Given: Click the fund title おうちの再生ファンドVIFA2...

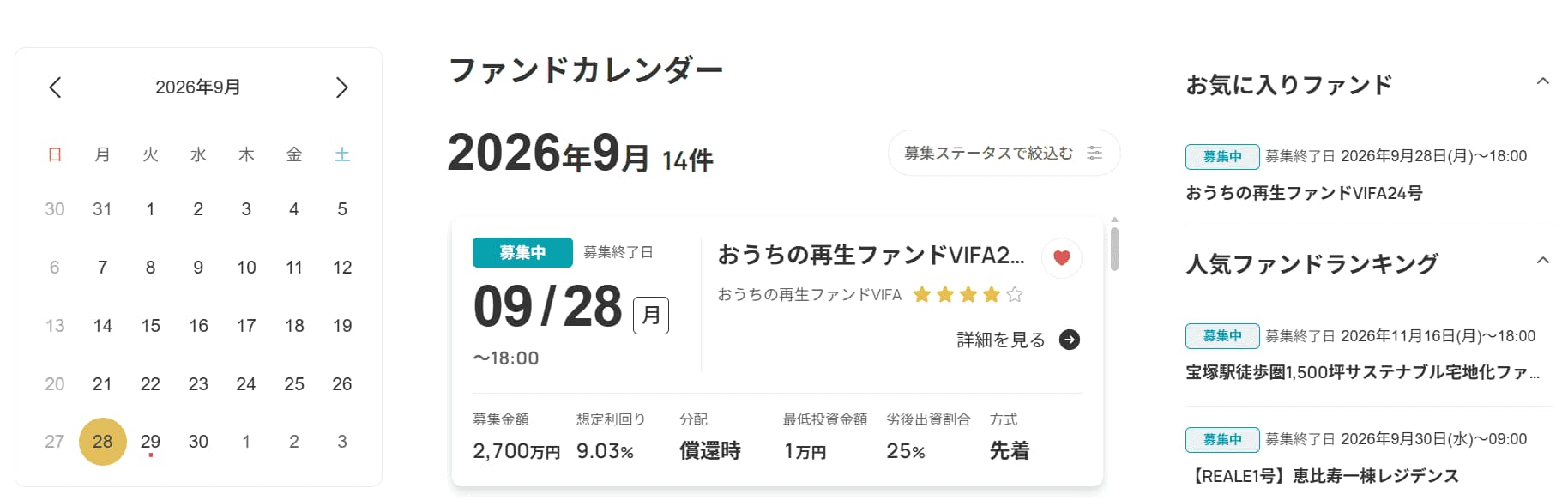Looking at the screenshot, I should tap(871, 255).
